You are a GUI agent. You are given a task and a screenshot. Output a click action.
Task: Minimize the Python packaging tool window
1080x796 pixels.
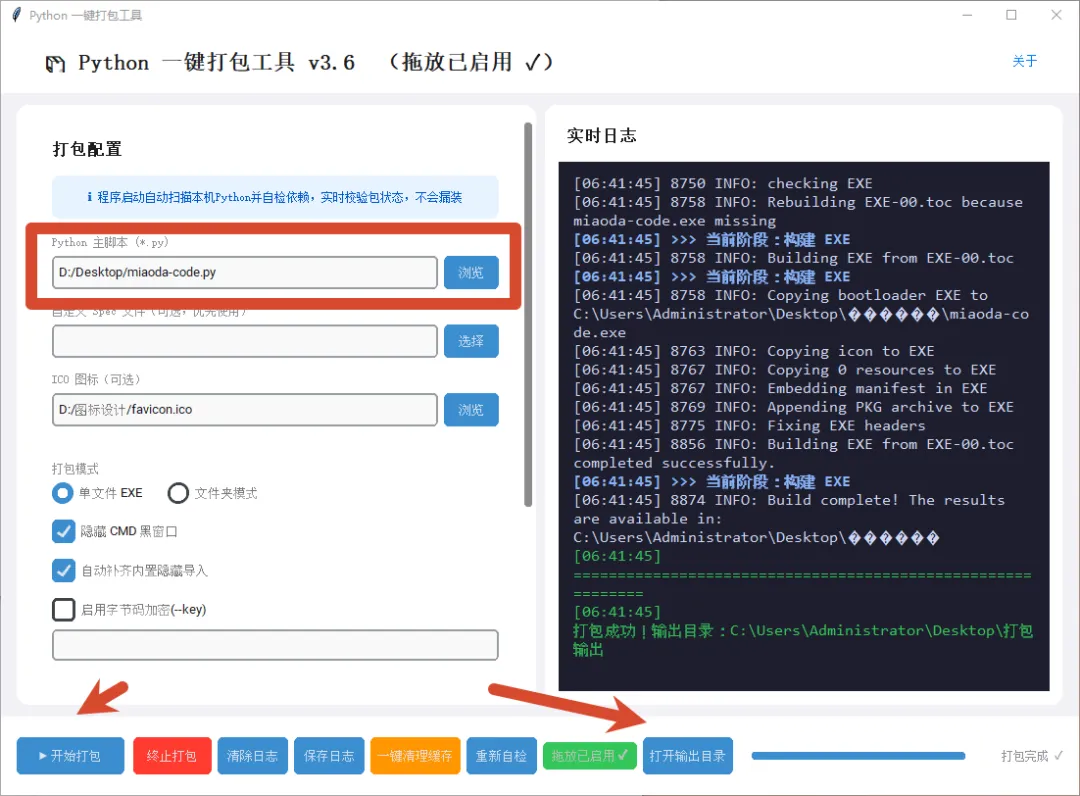click(x=967, y=14)
